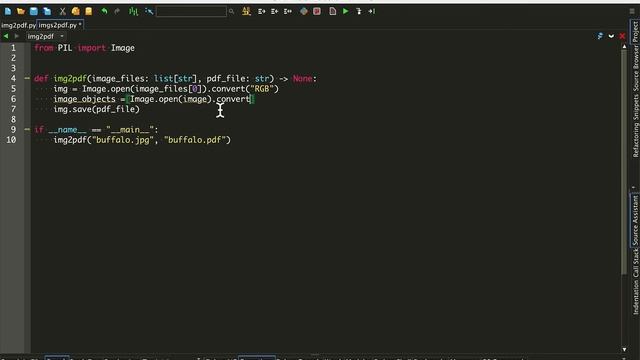Screen dimensions: 640x360
Task: Click the step-into debug icon
Action: [x=359, y=11]
